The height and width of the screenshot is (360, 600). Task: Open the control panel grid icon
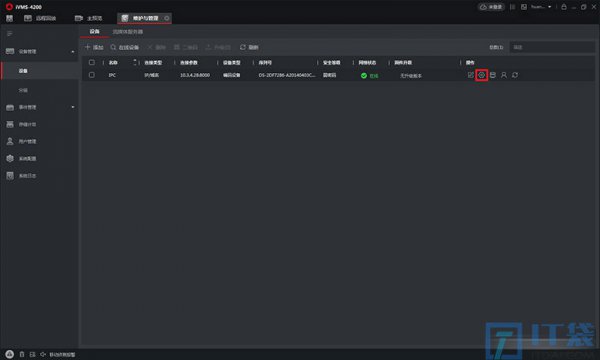[x=10, y=18]
